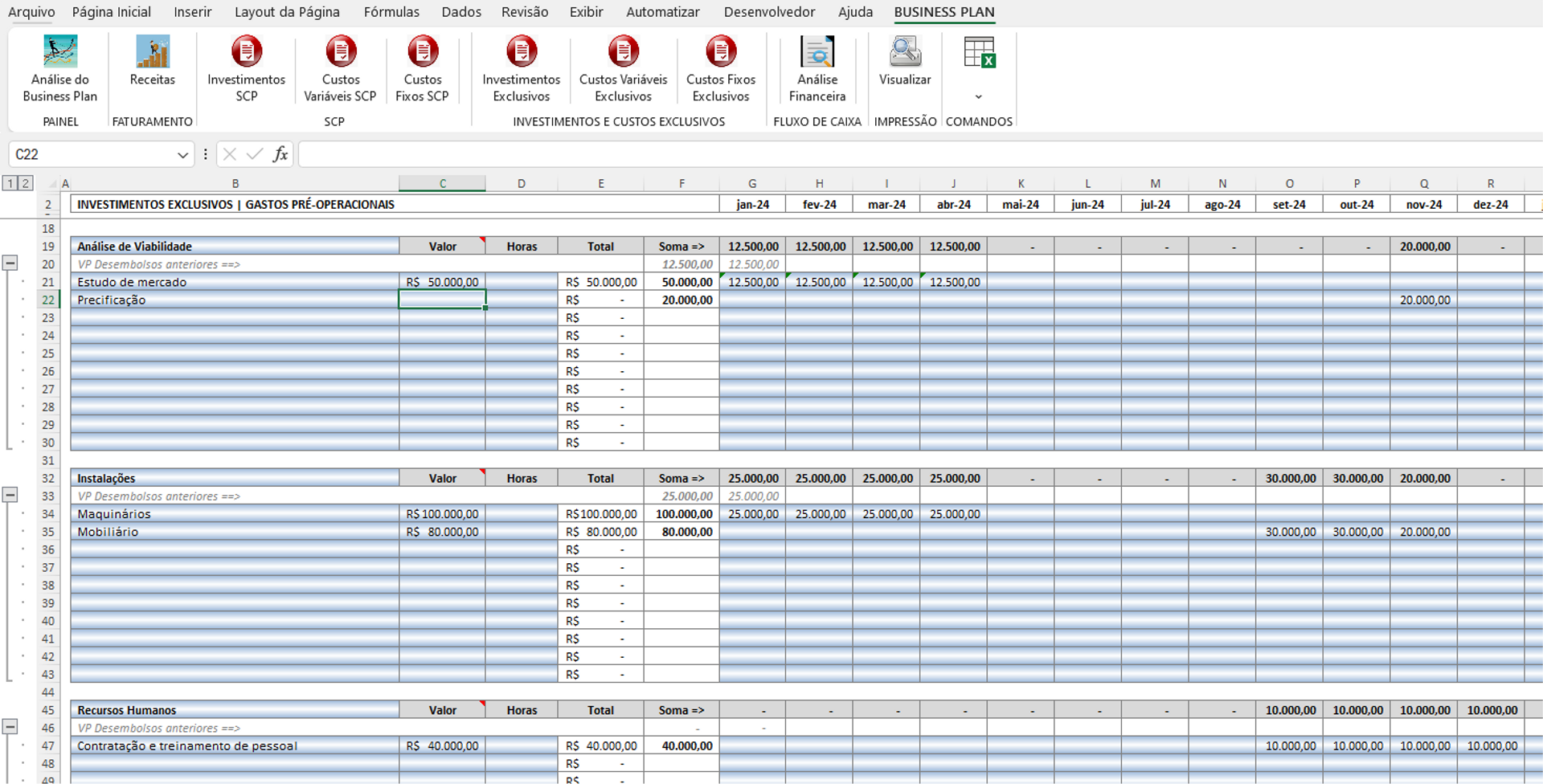Open Custos Fixos Exclusivos icon
Screen dimensions: 1543x784
tap(721, 51)
